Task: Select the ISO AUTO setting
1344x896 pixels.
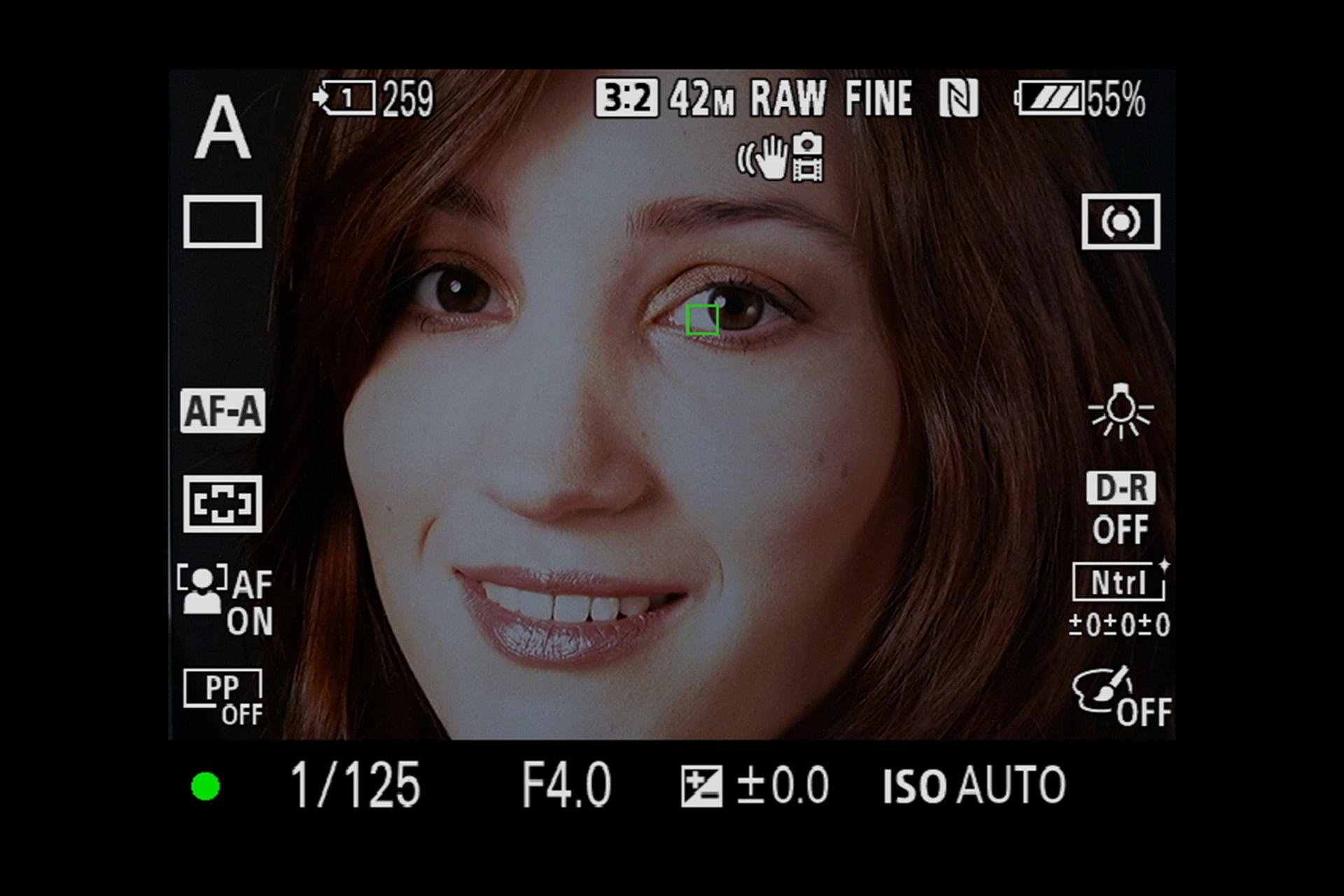Action: click(974, 785)
